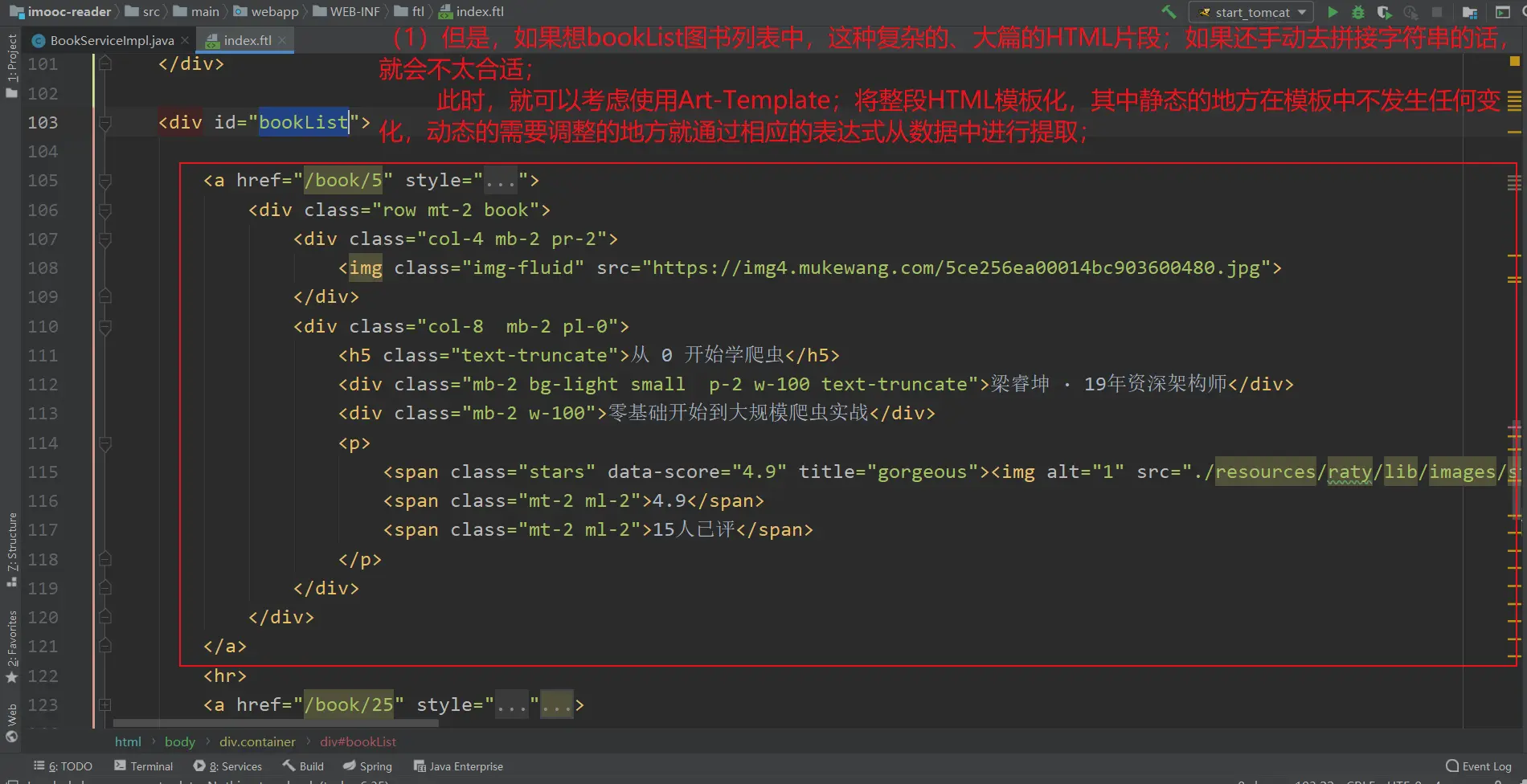This screenshot has height=784, width=1527.
Task: Start debugging with the green bug icon
Action: click(1358, 12)
